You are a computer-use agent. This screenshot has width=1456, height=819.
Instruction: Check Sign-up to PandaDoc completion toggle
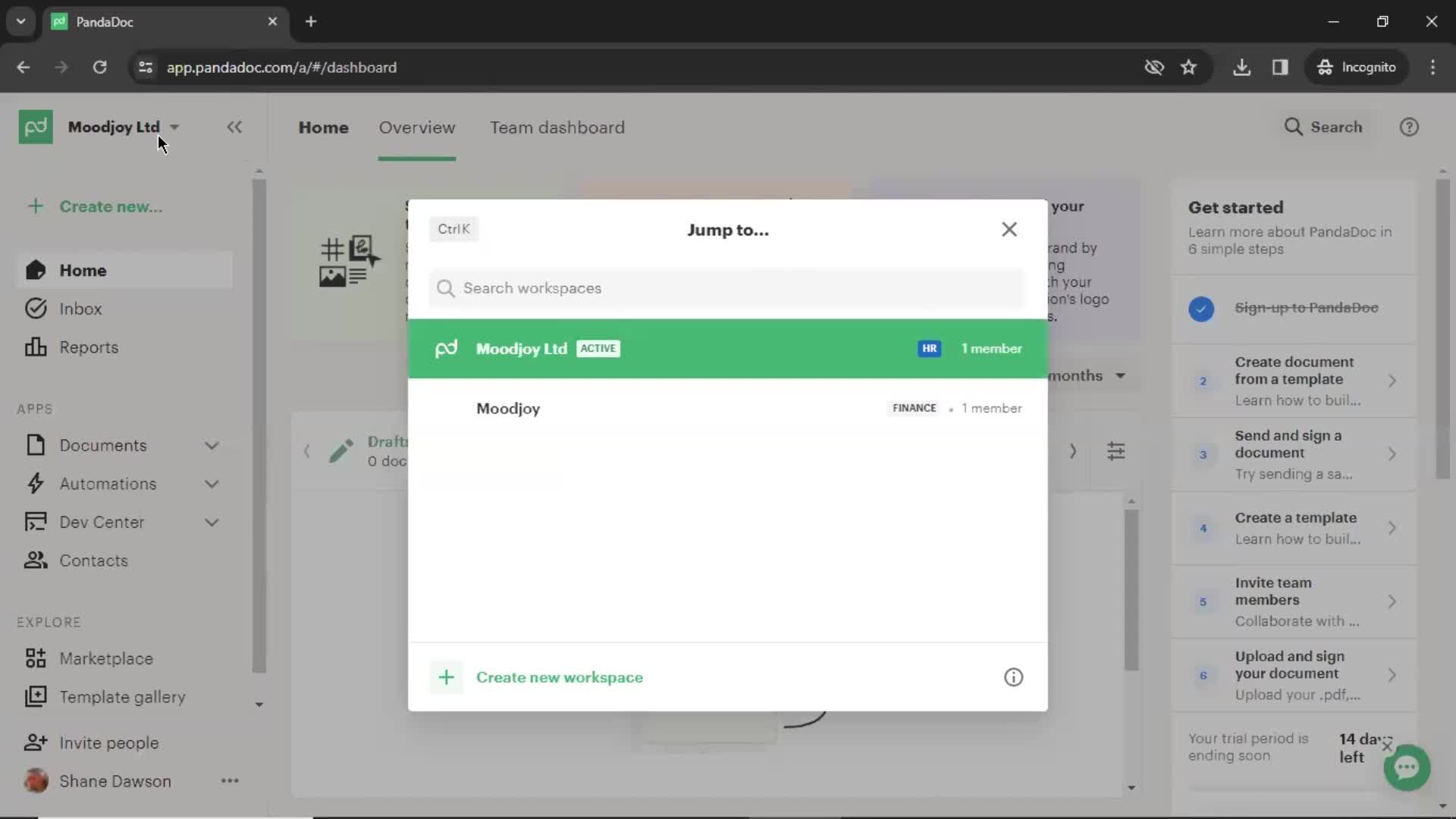point(1200,308)
